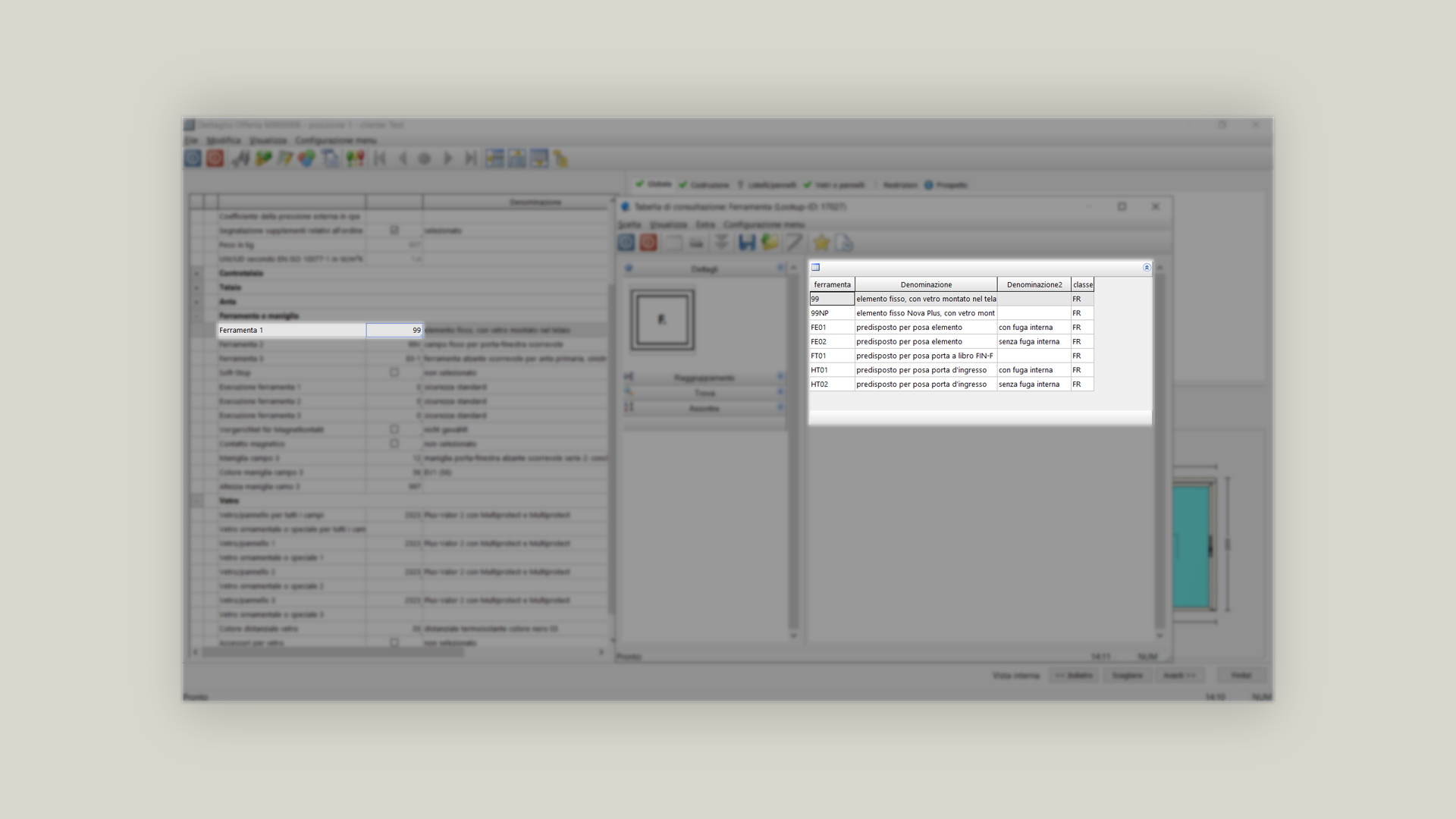The height and width of the screenshot is (819, 1456).
Task: Select the FE01 code cell
Action: (x=832, y=328)
